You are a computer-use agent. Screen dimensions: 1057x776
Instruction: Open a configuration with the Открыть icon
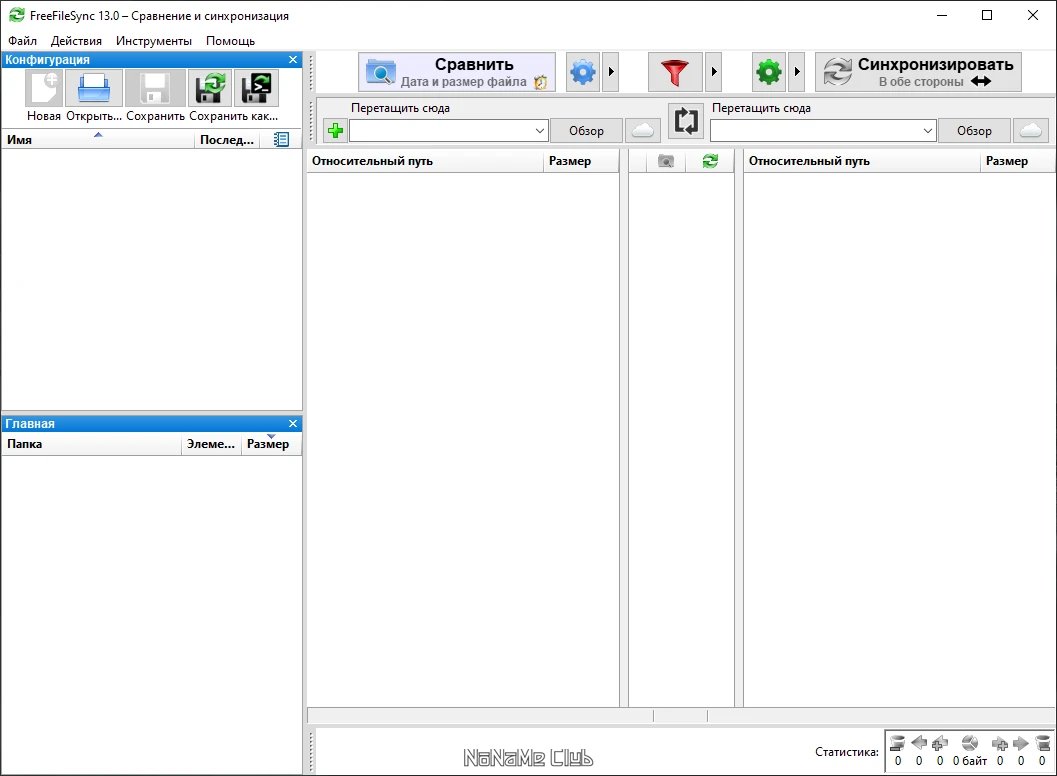click(94, 88)
